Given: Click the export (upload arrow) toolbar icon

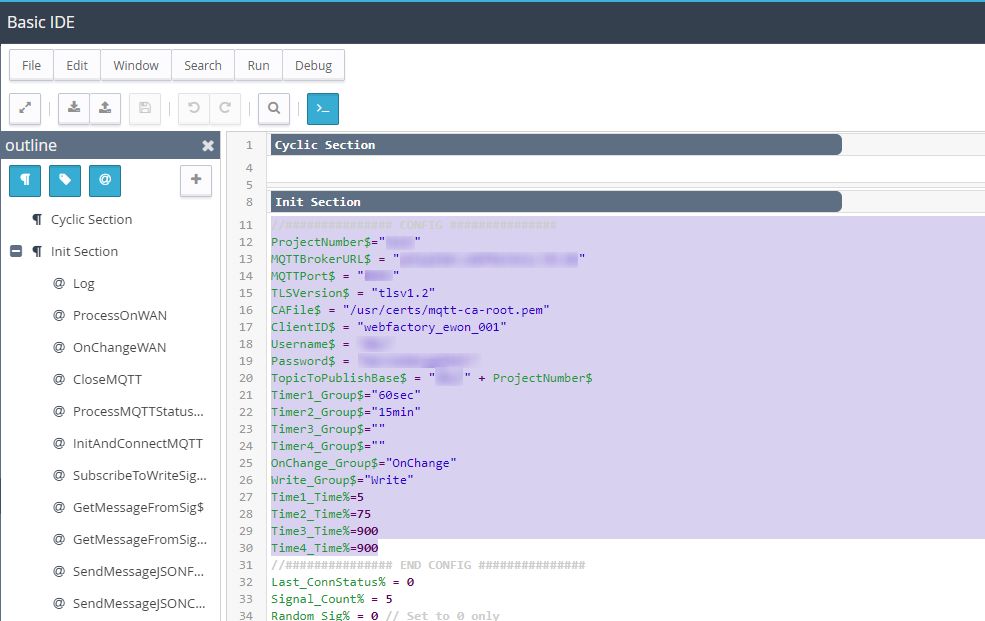Looking at the screenshot, I should 106,108.
